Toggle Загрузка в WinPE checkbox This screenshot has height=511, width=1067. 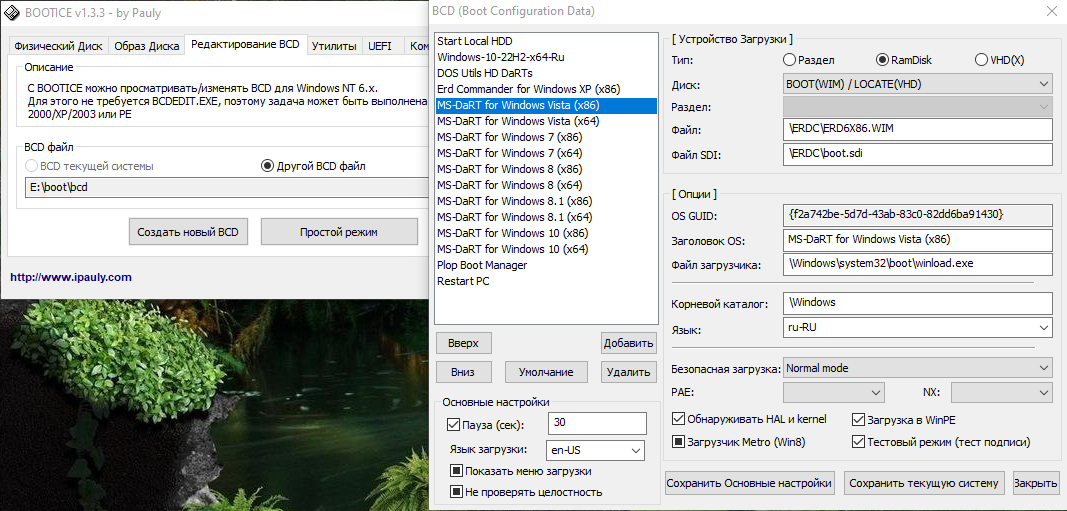pyautogui.click(x=858, y=420)
